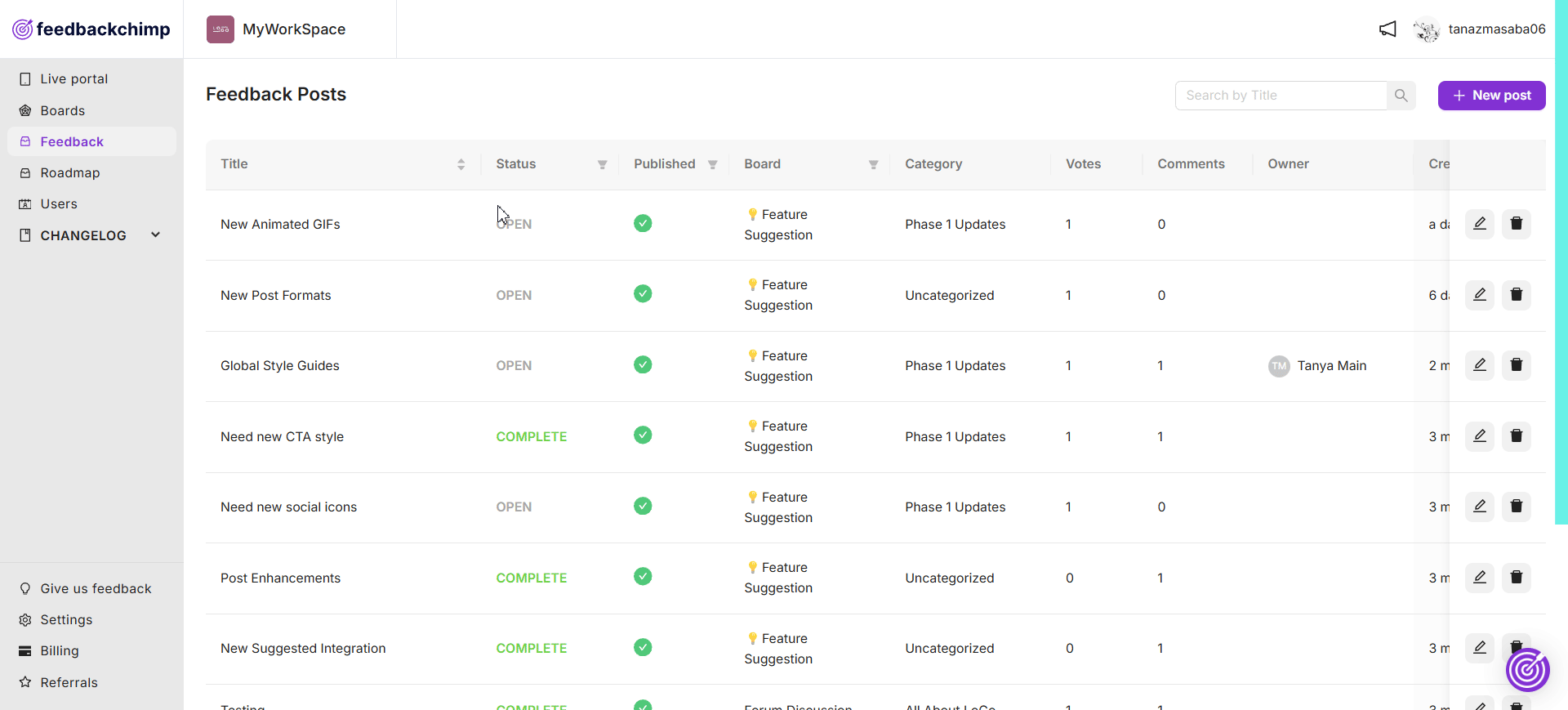1568x710 pixels.
Task: Open the announcements megaphone icon
Action: pyautogui.click(x=1388, y=29)
